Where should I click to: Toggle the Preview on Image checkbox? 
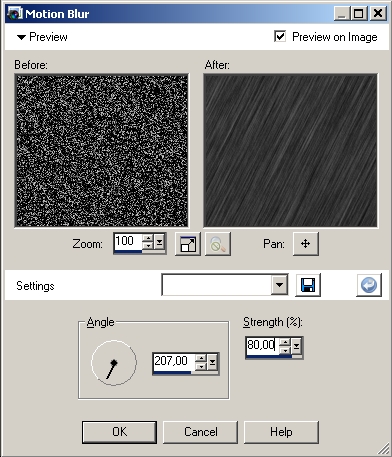pyautogui.click(x=280, y=36)
